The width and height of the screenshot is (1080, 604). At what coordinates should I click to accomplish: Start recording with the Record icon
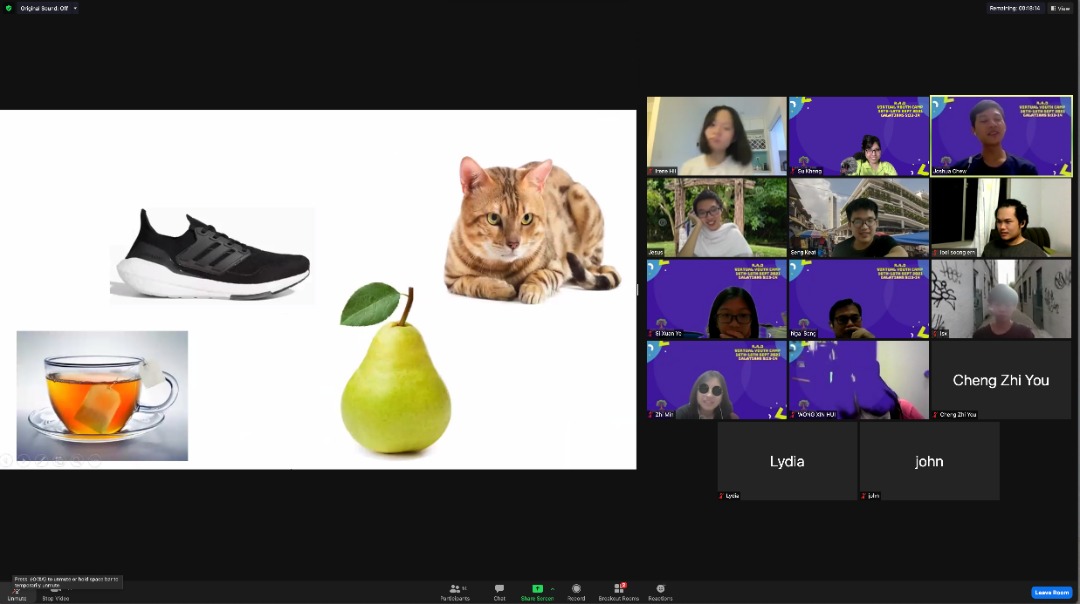point(576,591)
